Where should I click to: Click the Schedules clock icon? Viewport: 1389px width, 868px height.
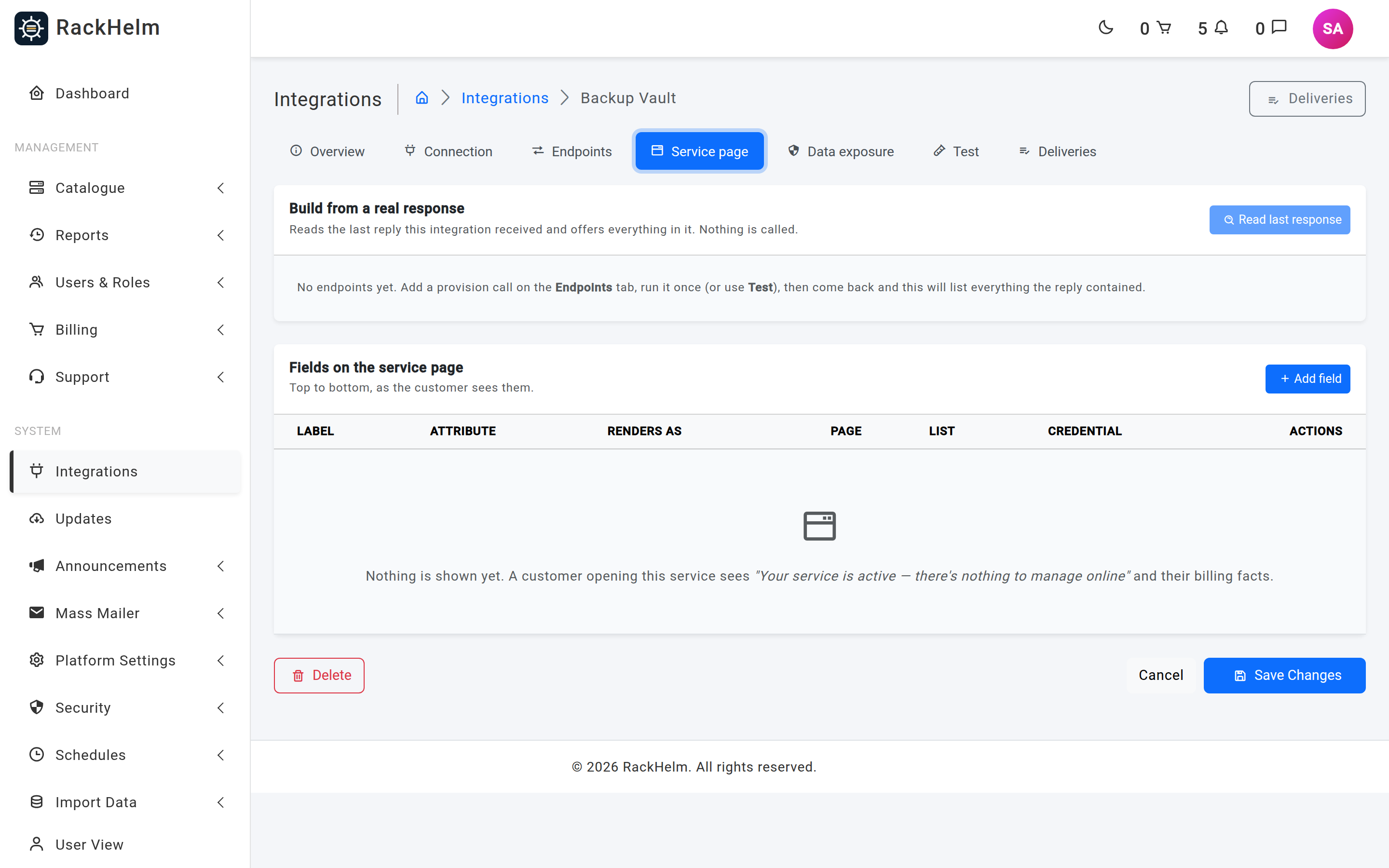37,754
